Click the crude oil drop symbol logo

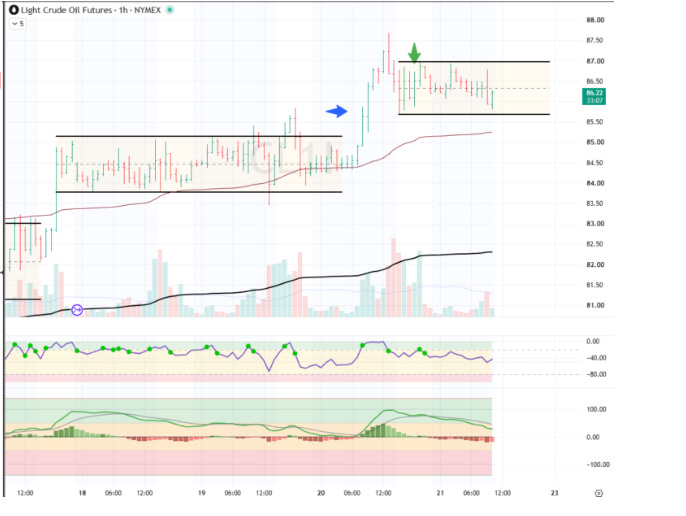pos(14,10)
